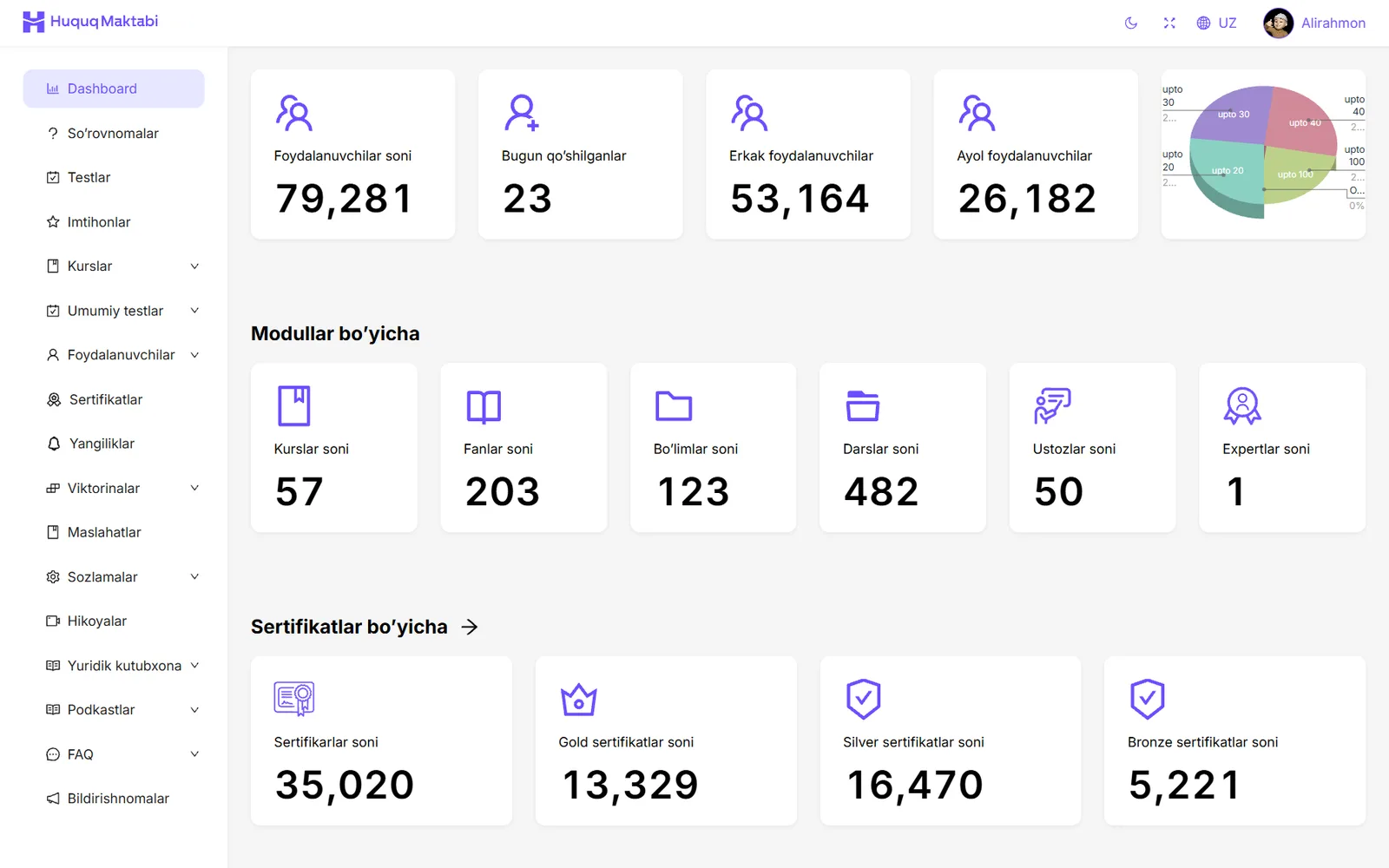The width and height of the screenshot is (1389, 868).
Task: Click the Foydalanuvchilar soni users icon
Action: point(294,113)
